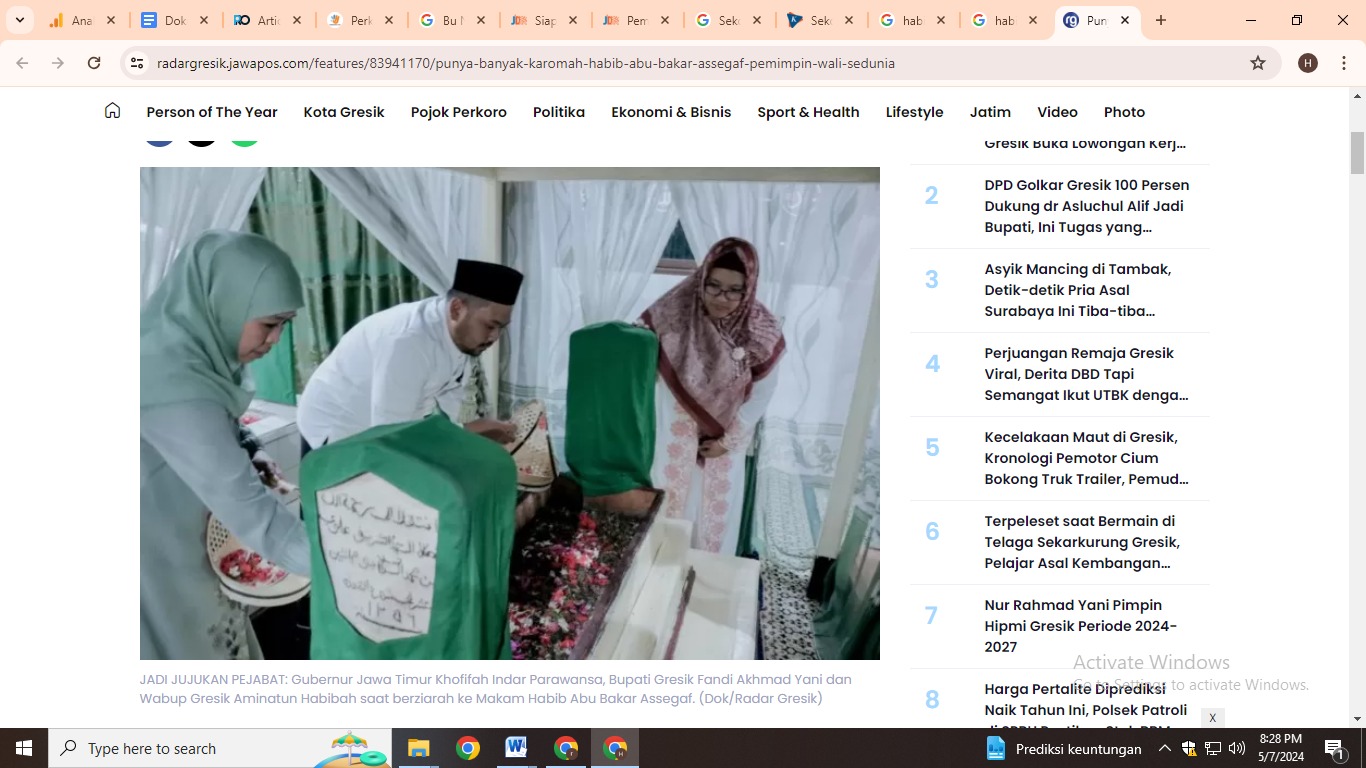Open the Sport & Health section
This screenshot has width=1366, height=768.
pos(808,112)
